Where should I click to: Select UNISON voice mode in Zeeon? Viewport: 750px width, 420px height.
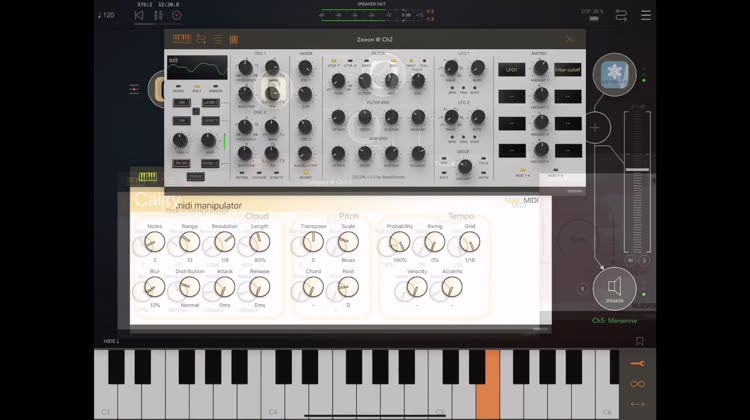[x=216, y=88]
